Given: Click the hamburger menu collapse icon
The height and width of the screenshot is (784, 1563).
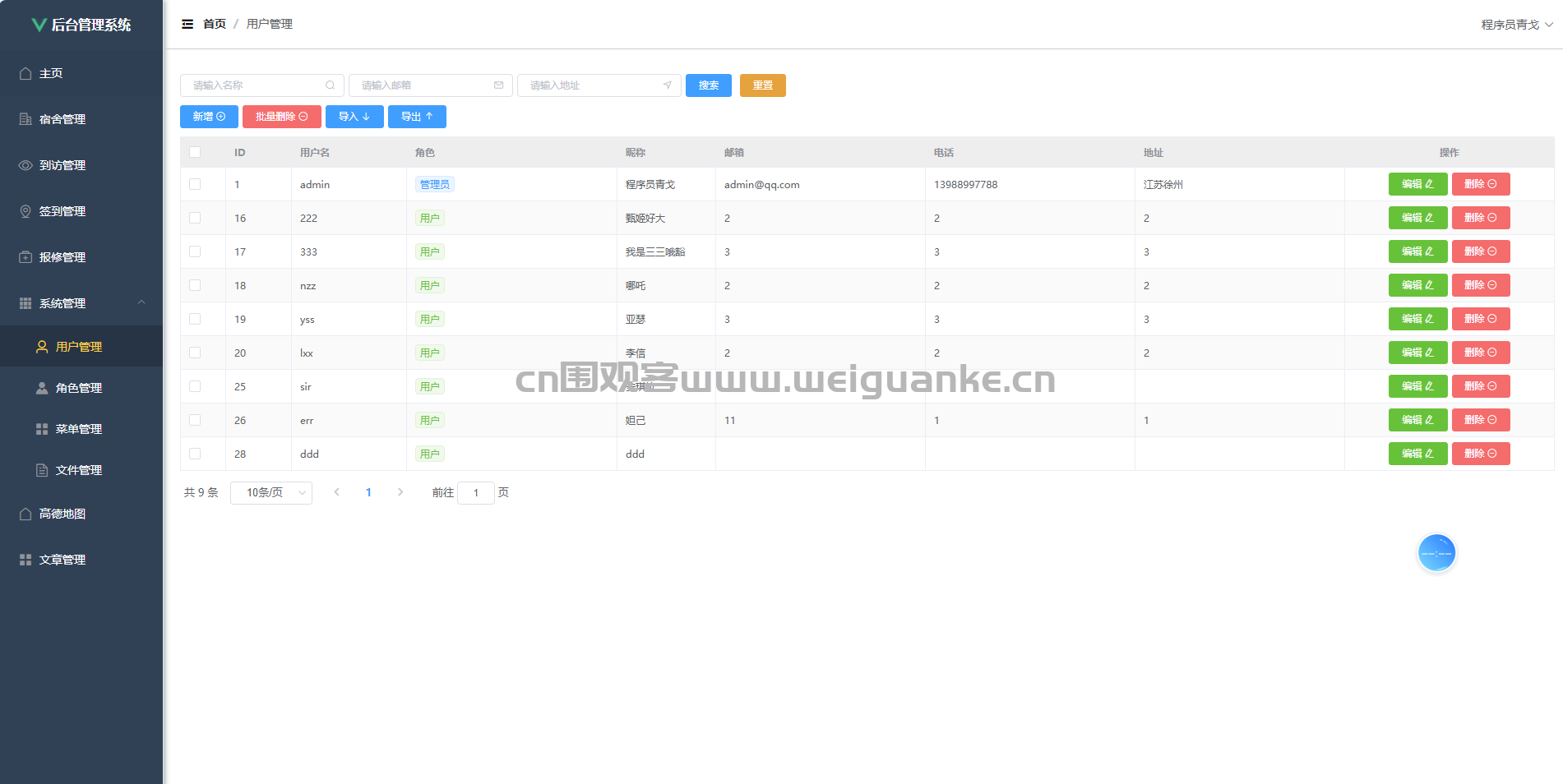Looking at the screenshot, I should tap(187, 24).
